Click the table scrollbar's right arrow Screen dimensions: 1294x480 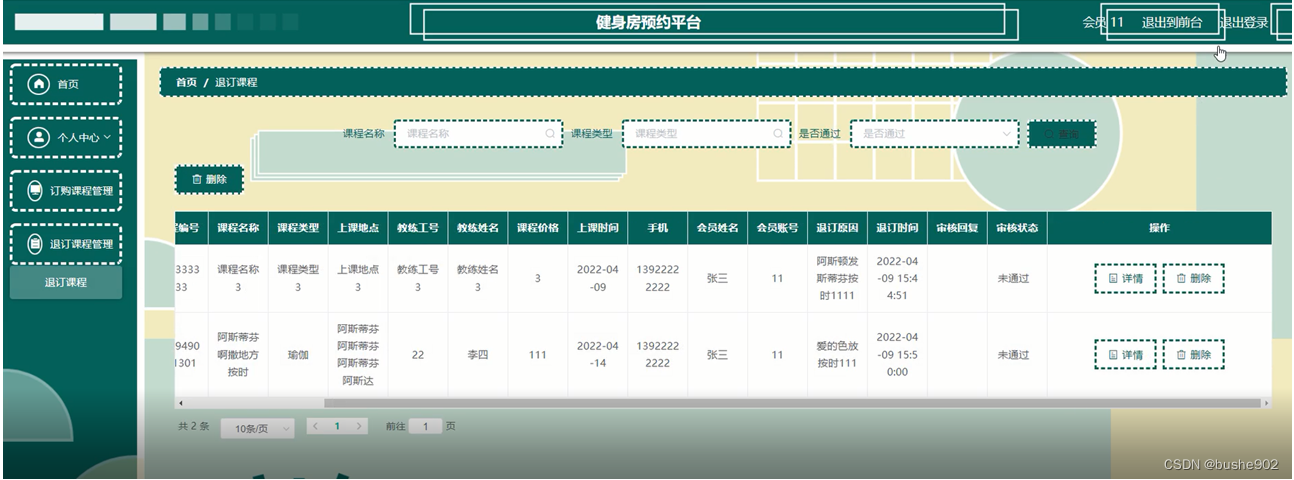[x=1266, y=403]
